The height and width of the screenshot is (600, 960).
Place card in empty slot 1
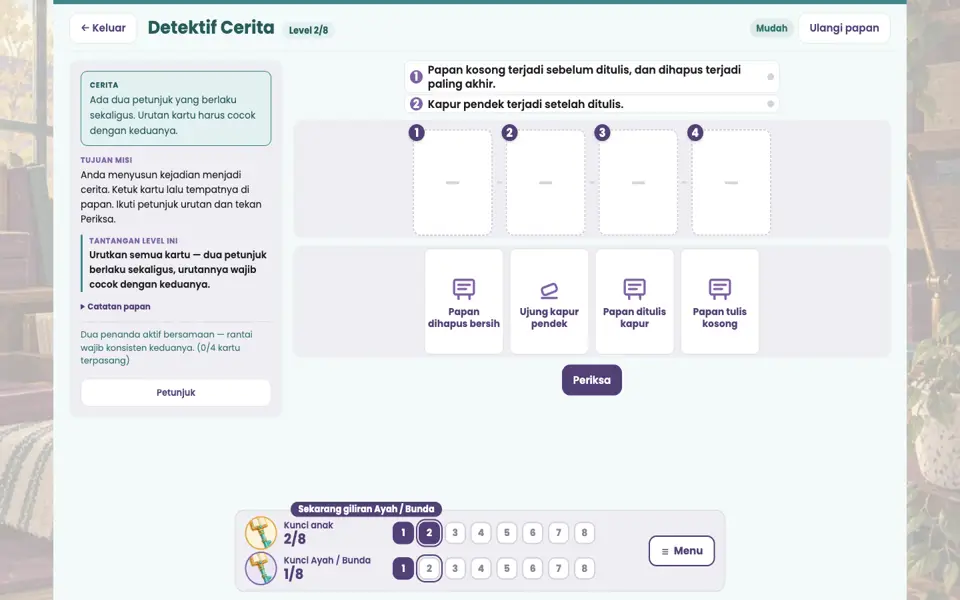(452, 182)
